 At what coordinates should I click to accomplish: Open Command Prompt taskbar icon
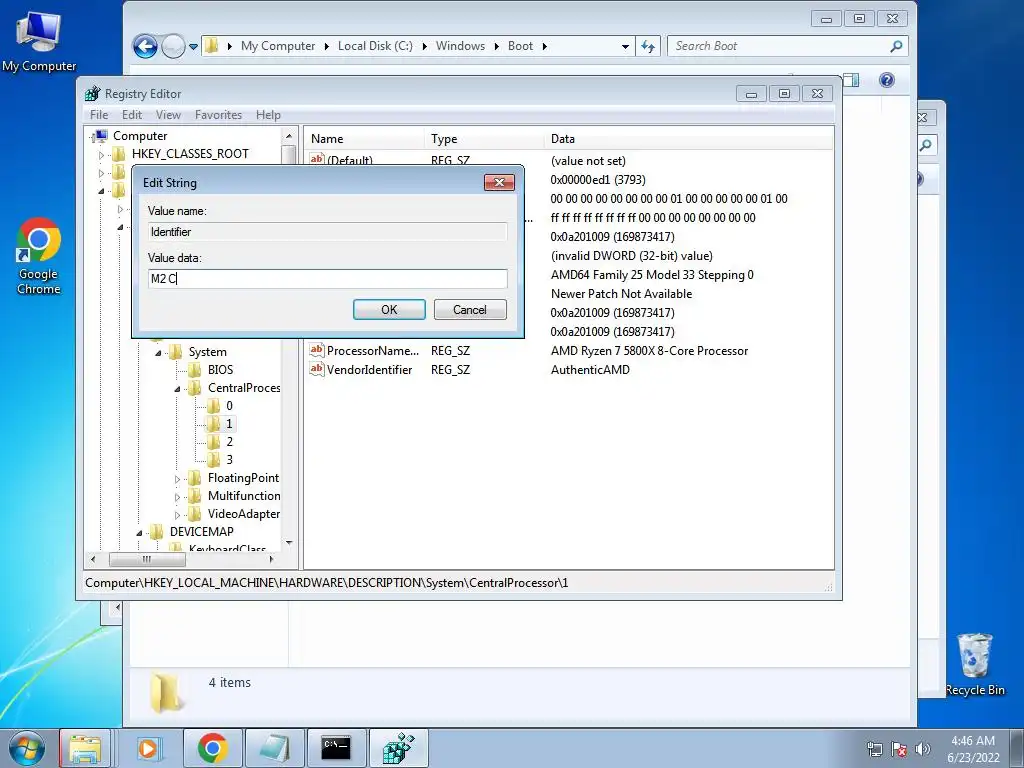click(x=336, y=748)
